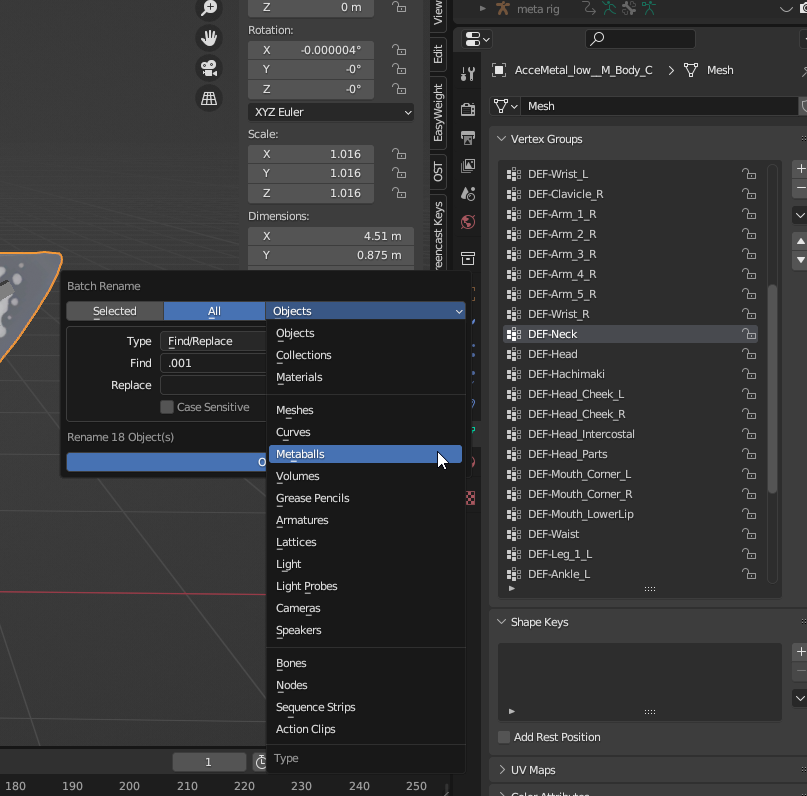The image size is (807, 796).
Task: Toggle lock on Scale X
Action: (x=399, y=154)
